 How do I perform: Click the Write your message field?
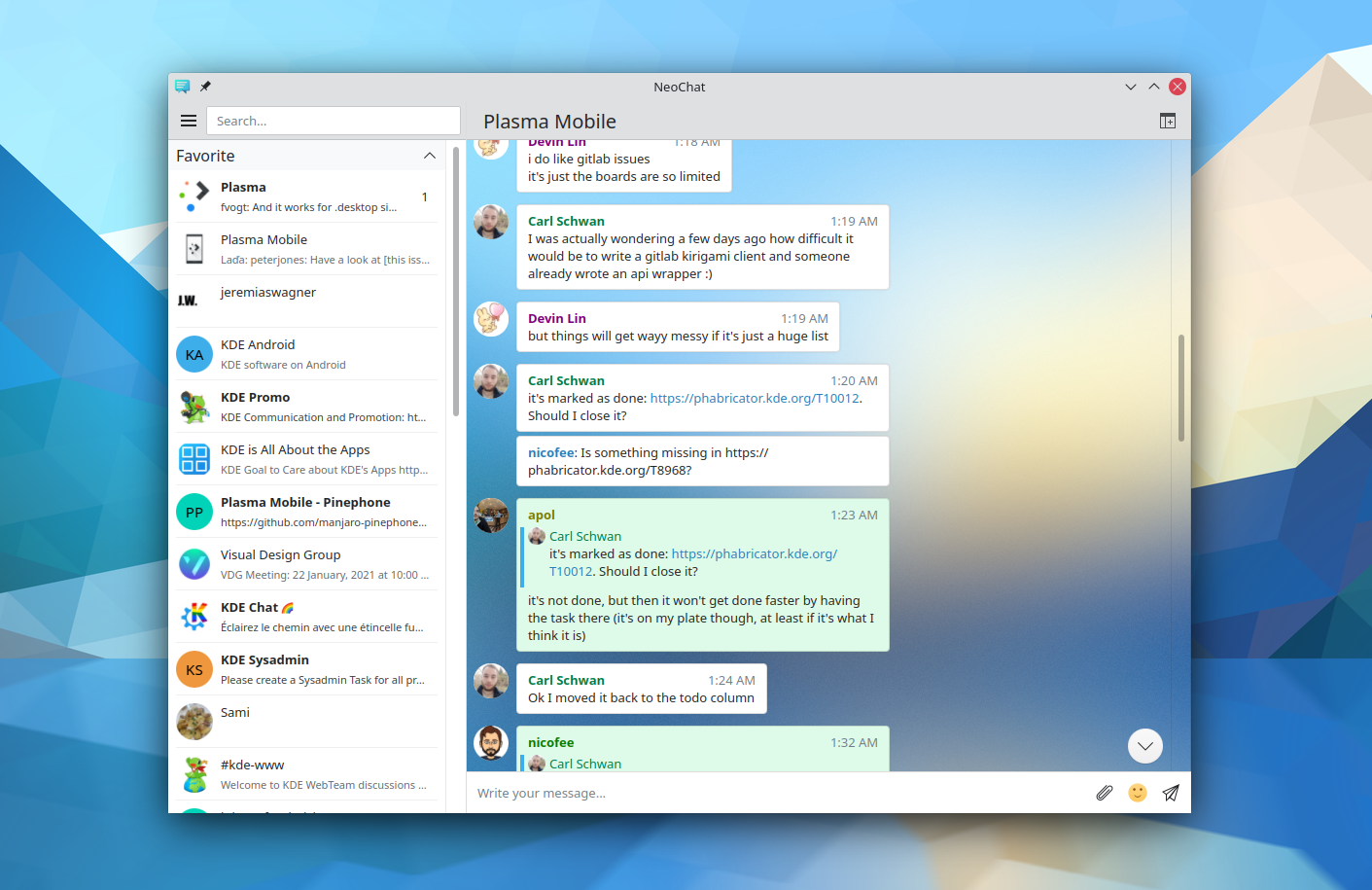tap(778, 793)
